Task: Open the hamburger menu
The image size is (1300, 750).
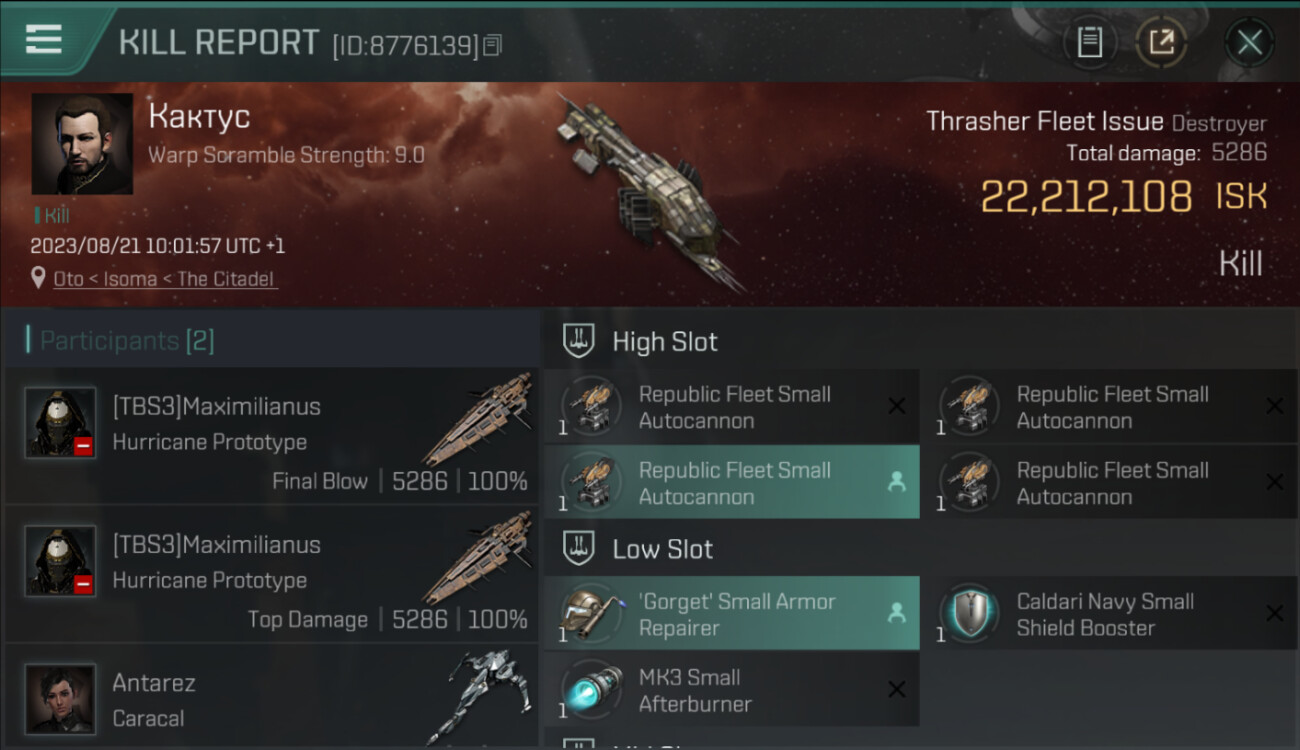Action: [44, 40]
